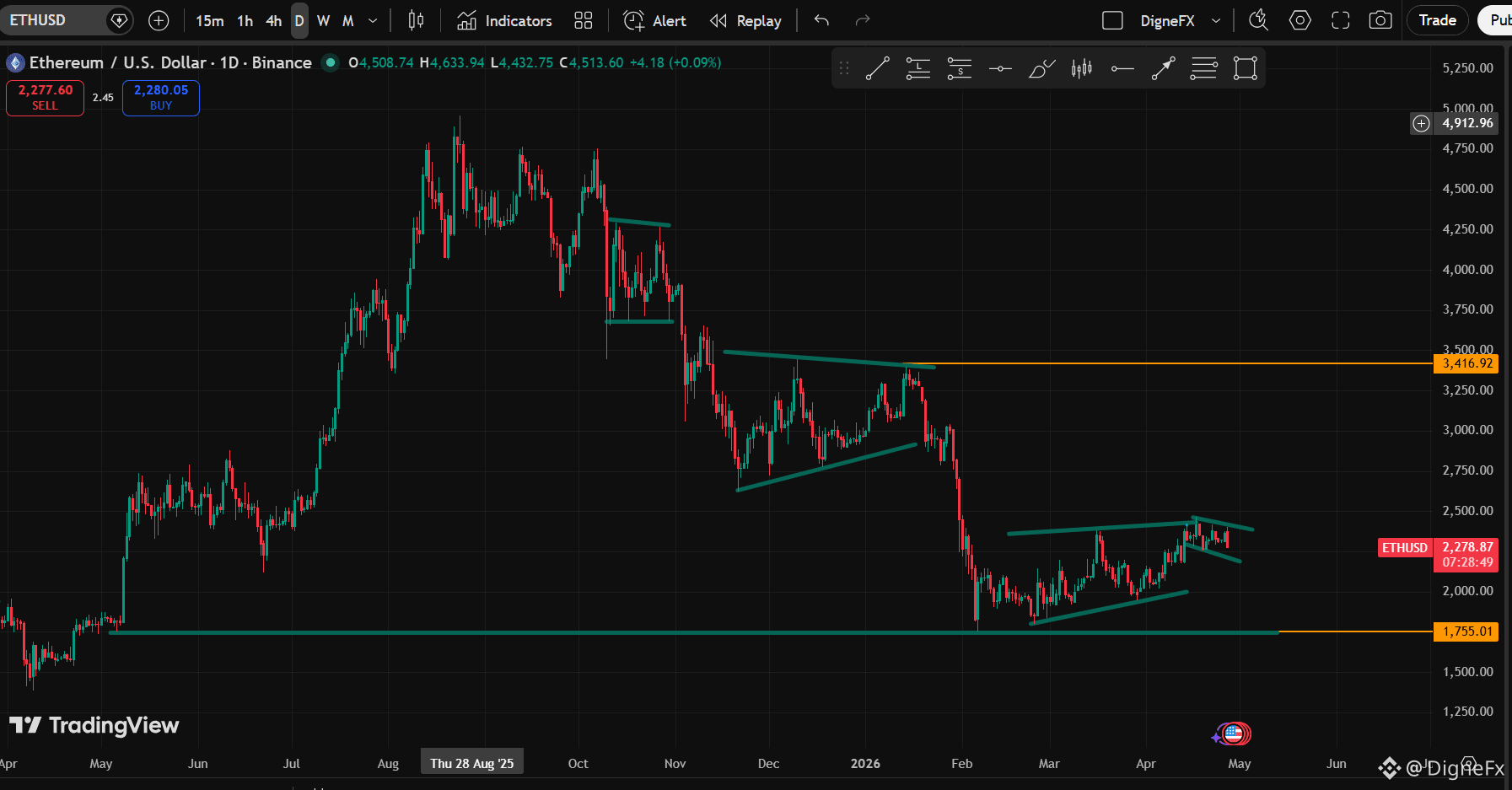Click the green market status dot

[x=331, y=62]
